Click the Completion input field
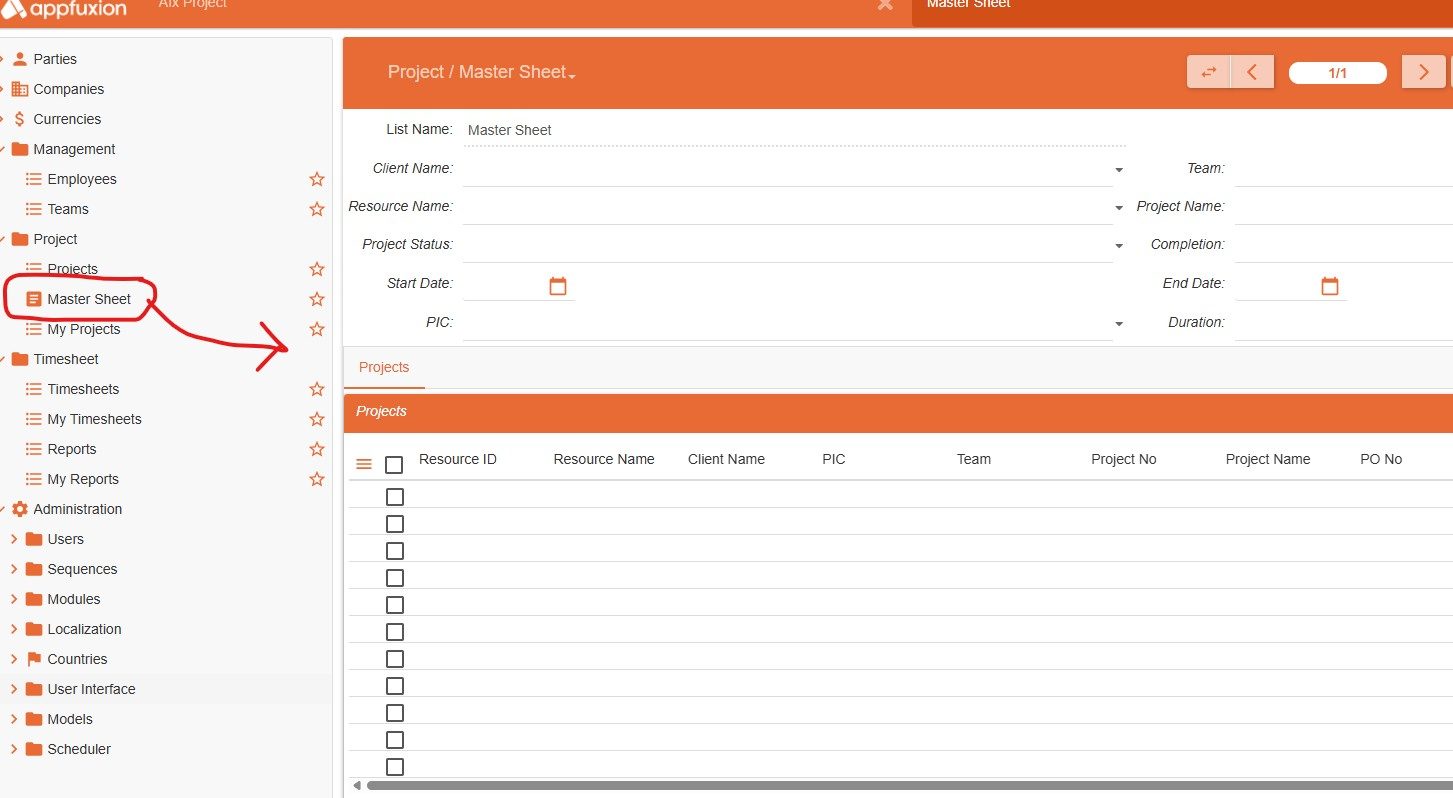This screenshot has width=1453, height=798. coord(1344,245)
